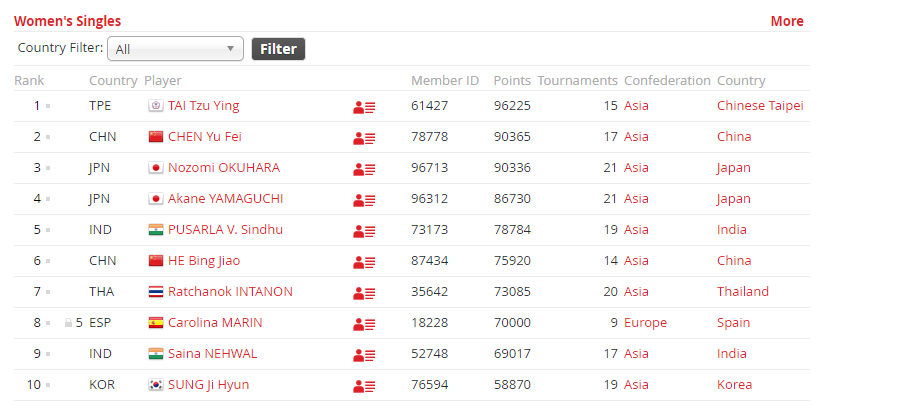Click the Spain flag next to Carolina MARIN

point(156,323)
